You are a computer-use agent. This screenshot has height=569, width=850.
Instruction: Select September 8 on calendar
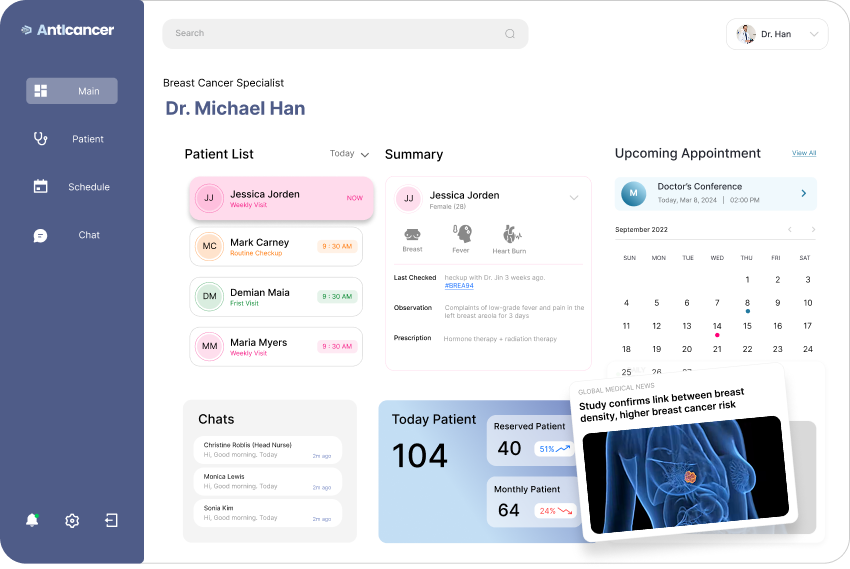(747, 303)
